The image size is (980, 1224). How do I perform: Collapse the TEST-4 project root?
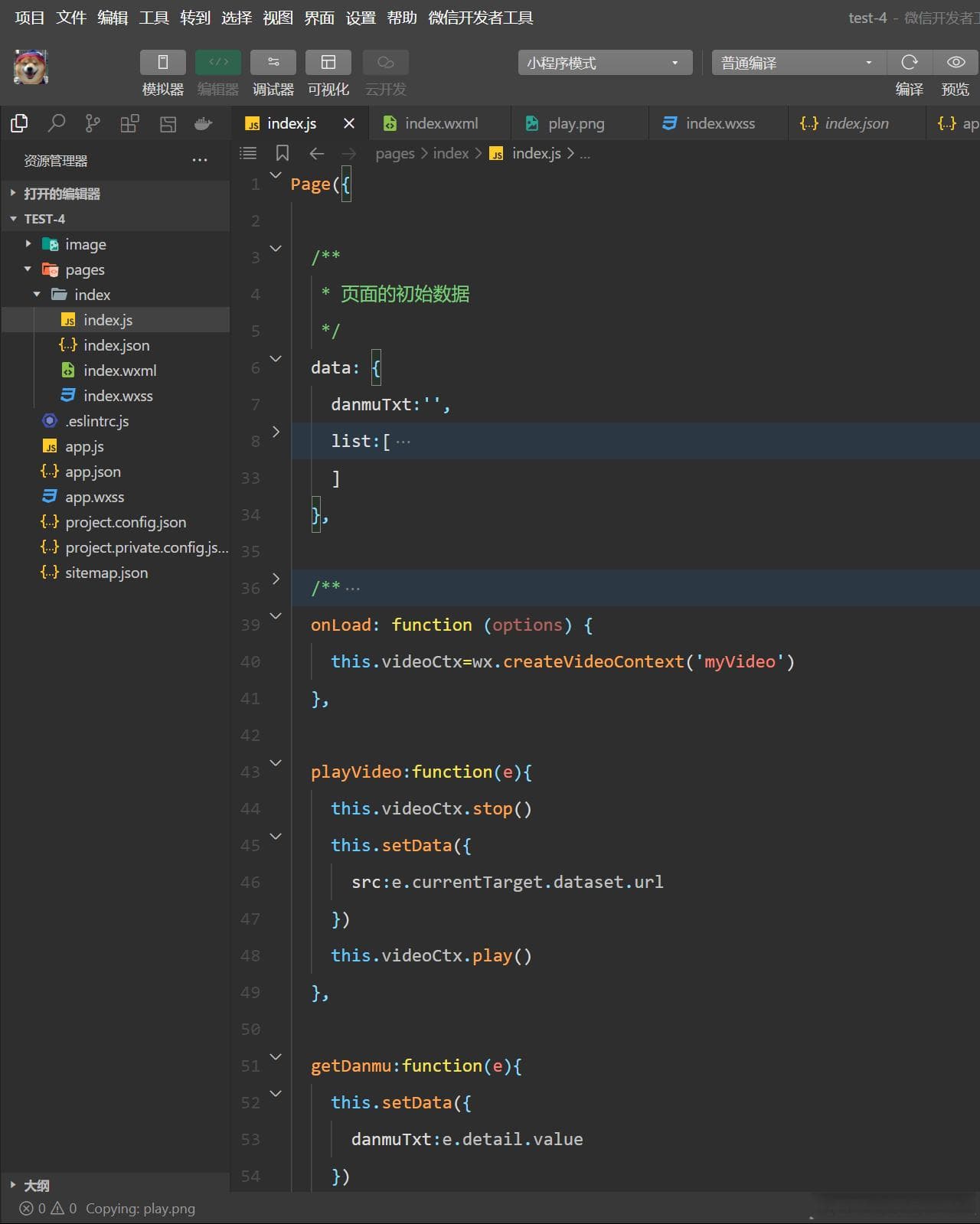pos(115,219)
